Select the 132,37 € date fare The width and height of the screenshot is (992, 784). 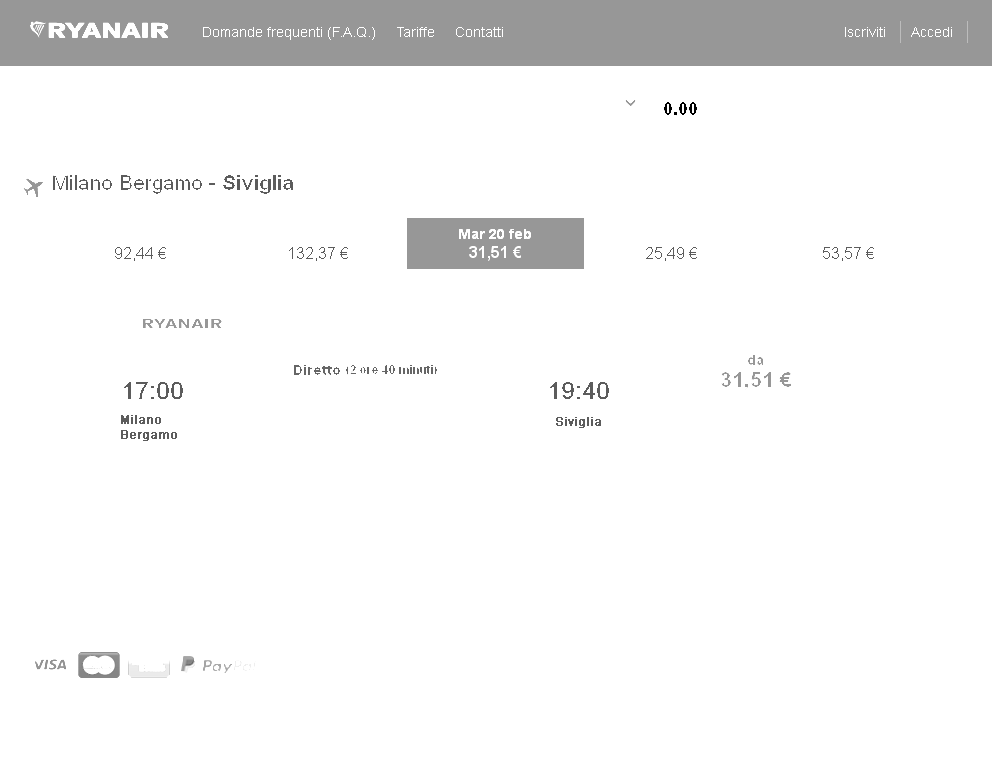(x=318, y=253)
